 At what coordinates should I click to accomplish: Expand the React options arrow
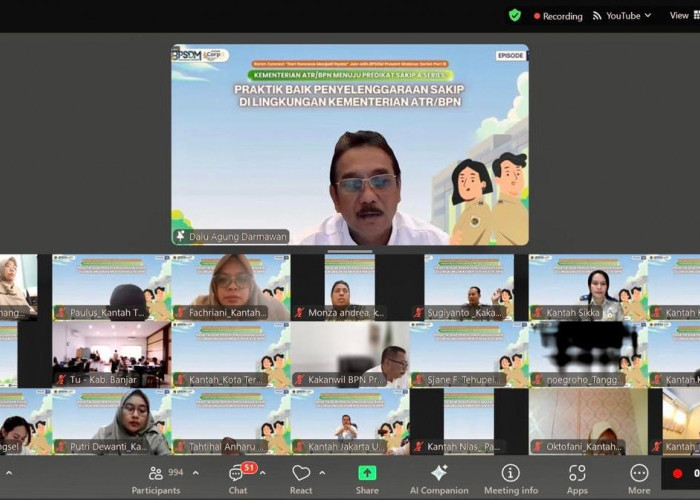(x=323, y=473)
